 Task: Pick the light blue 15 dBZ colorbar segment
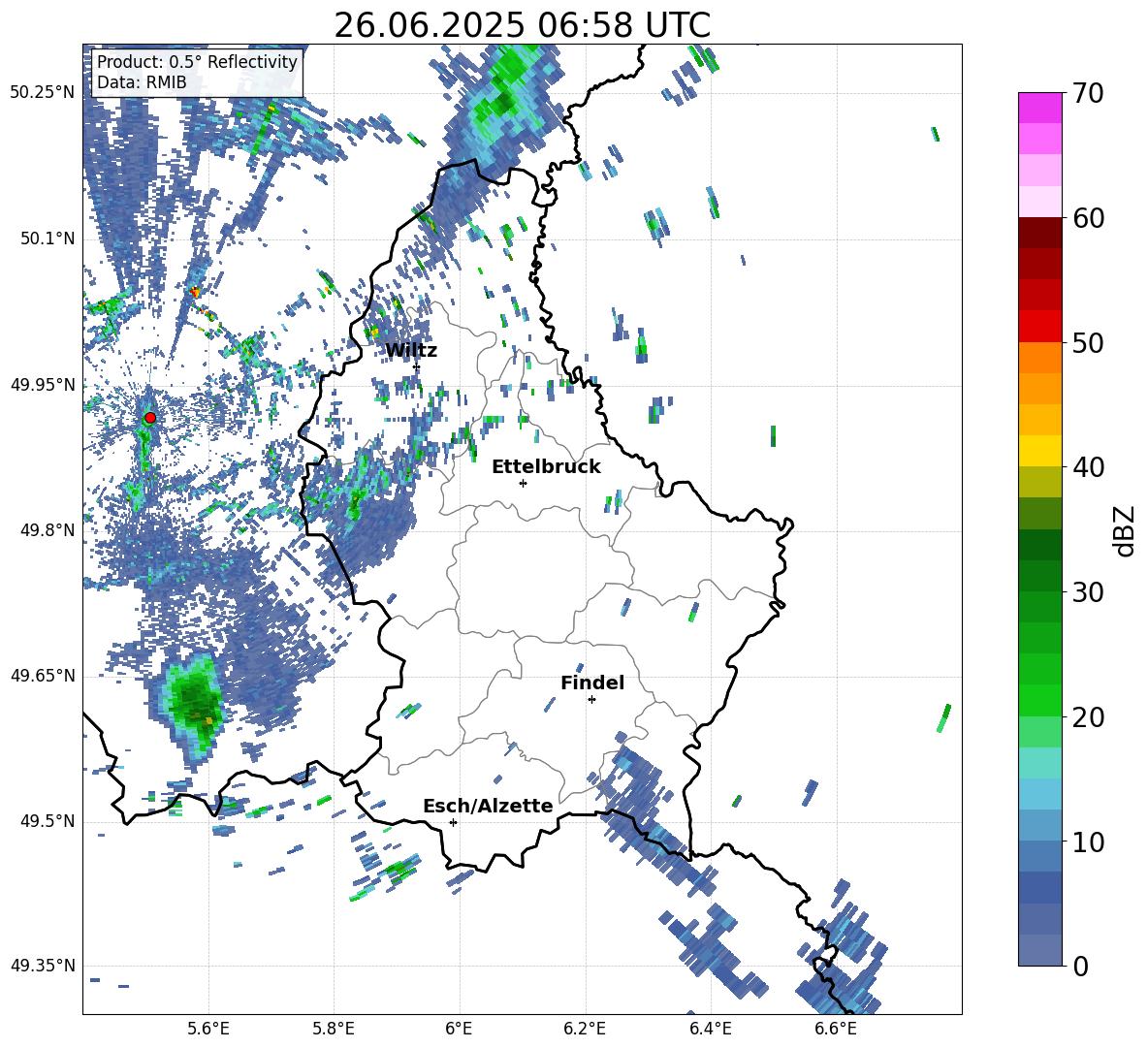(x=1039, y=794)
